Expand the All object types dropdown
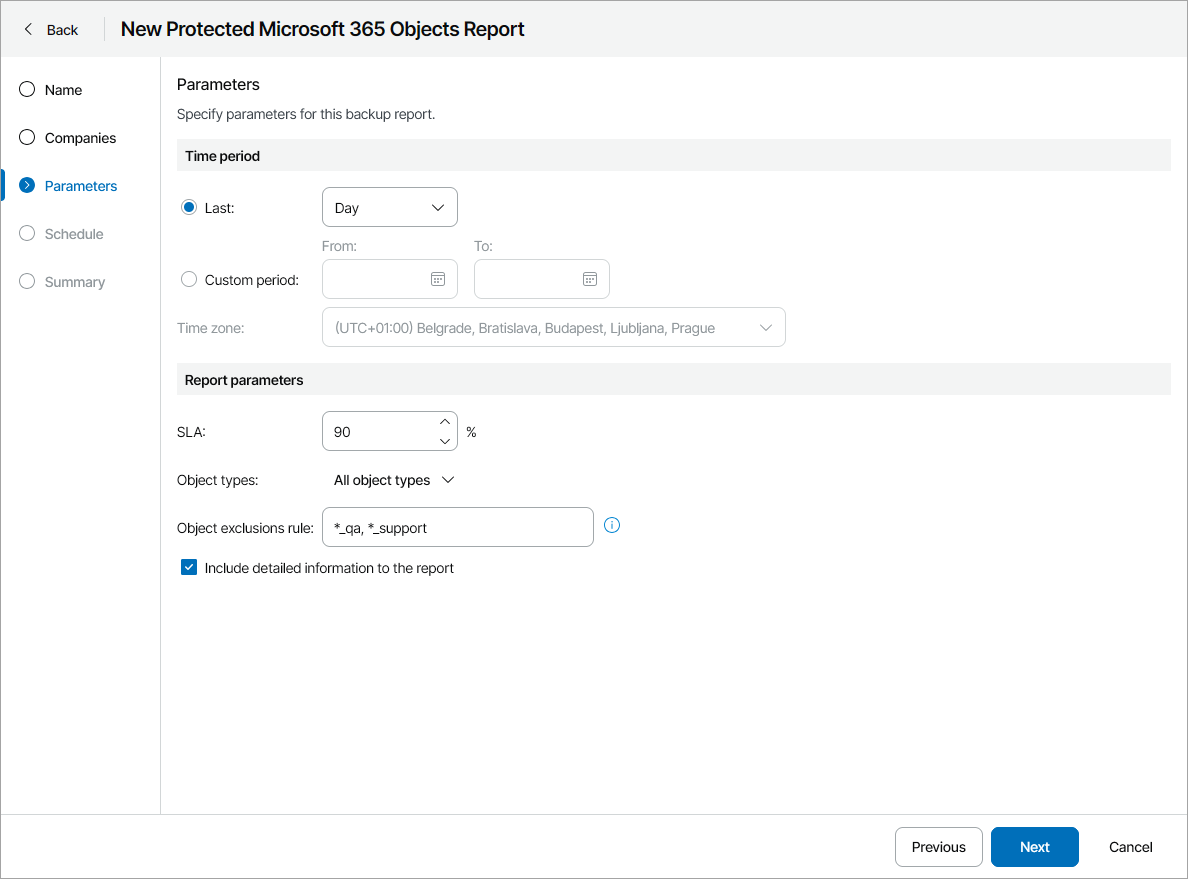1188x879 pixels. tap(394, 480)
